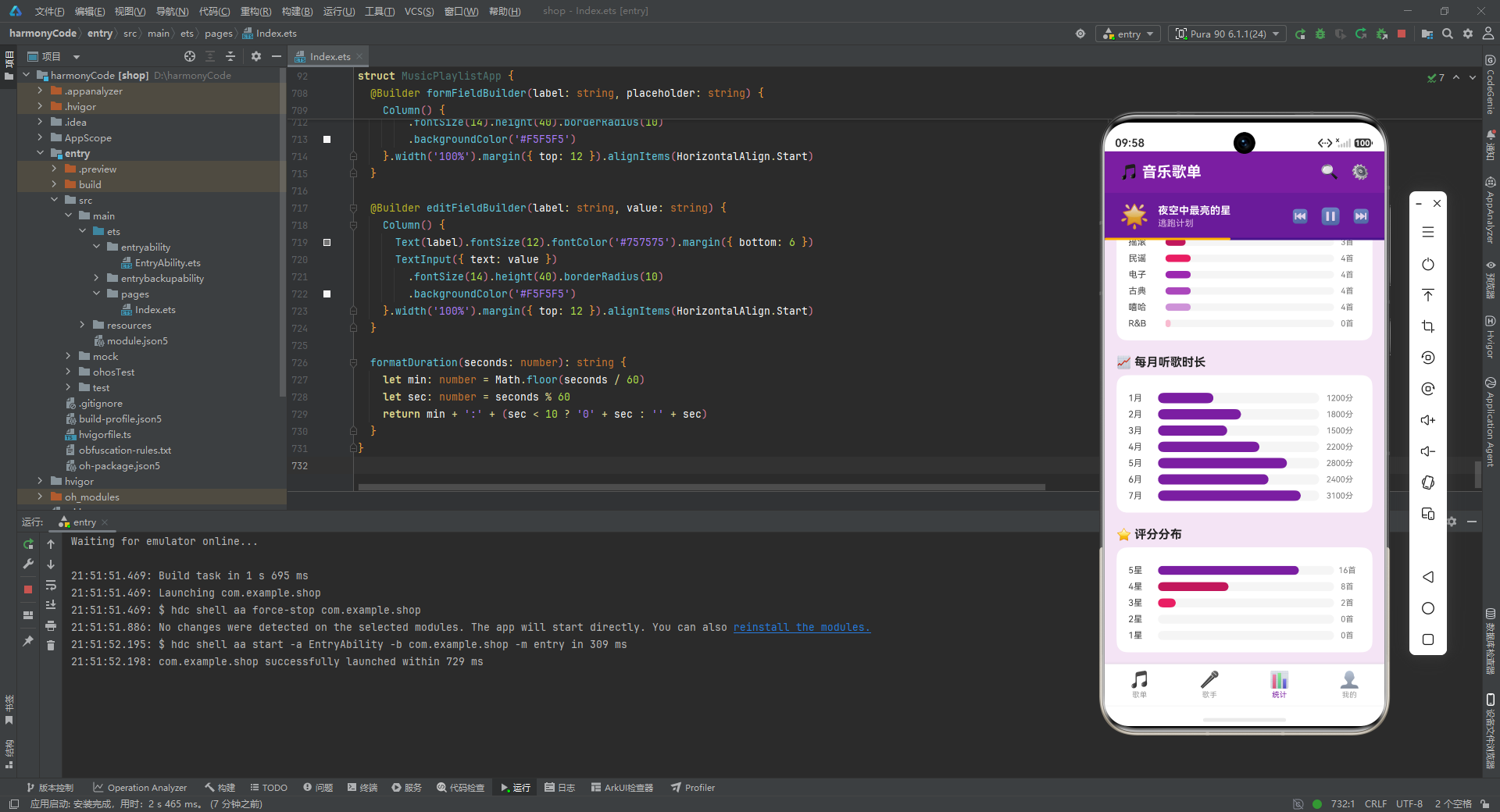Toggle breakpoint marker on line 722

point(327,294)
